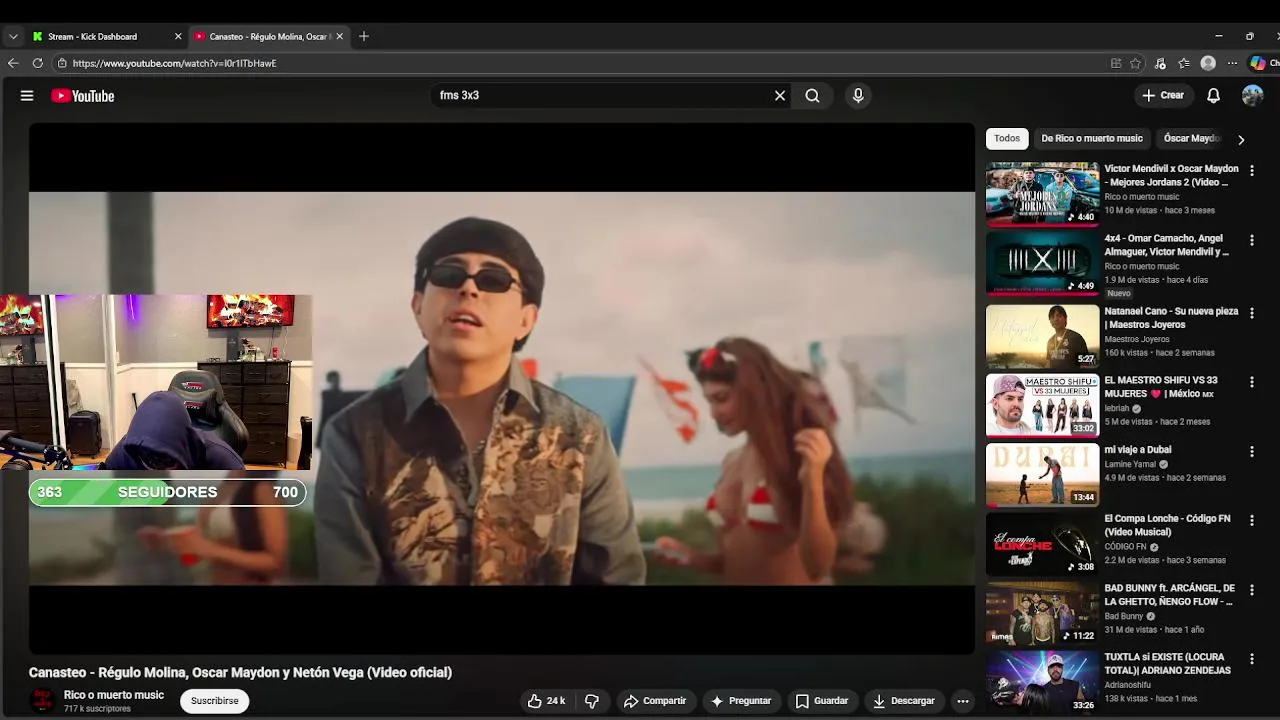Open the 4x4 video thumbnail

[1042, 264]
